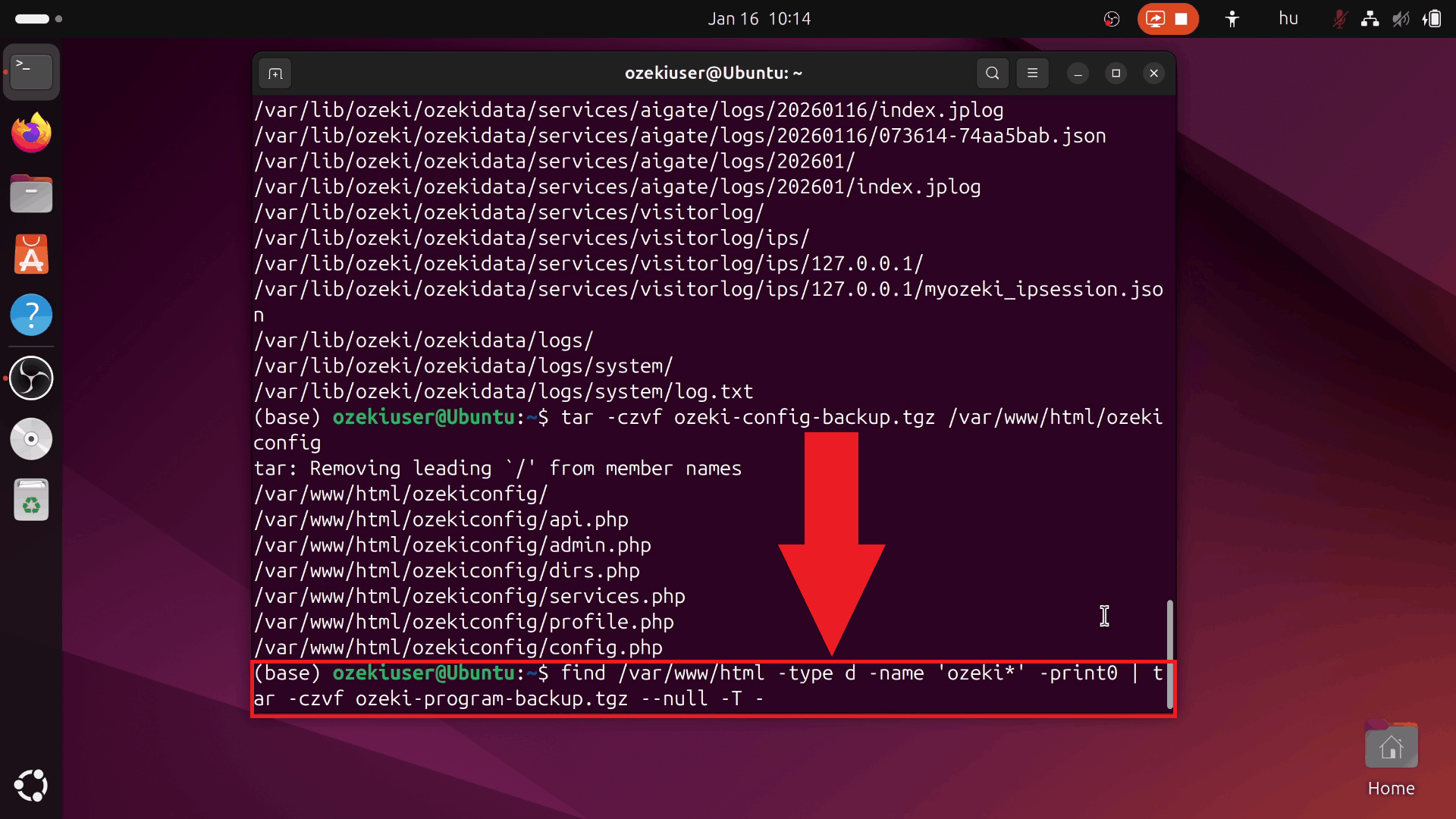Viewport: 1456px width, 819px height.
Task: Open the hu keyboard layout switcher
Action: coord(1288,19)
